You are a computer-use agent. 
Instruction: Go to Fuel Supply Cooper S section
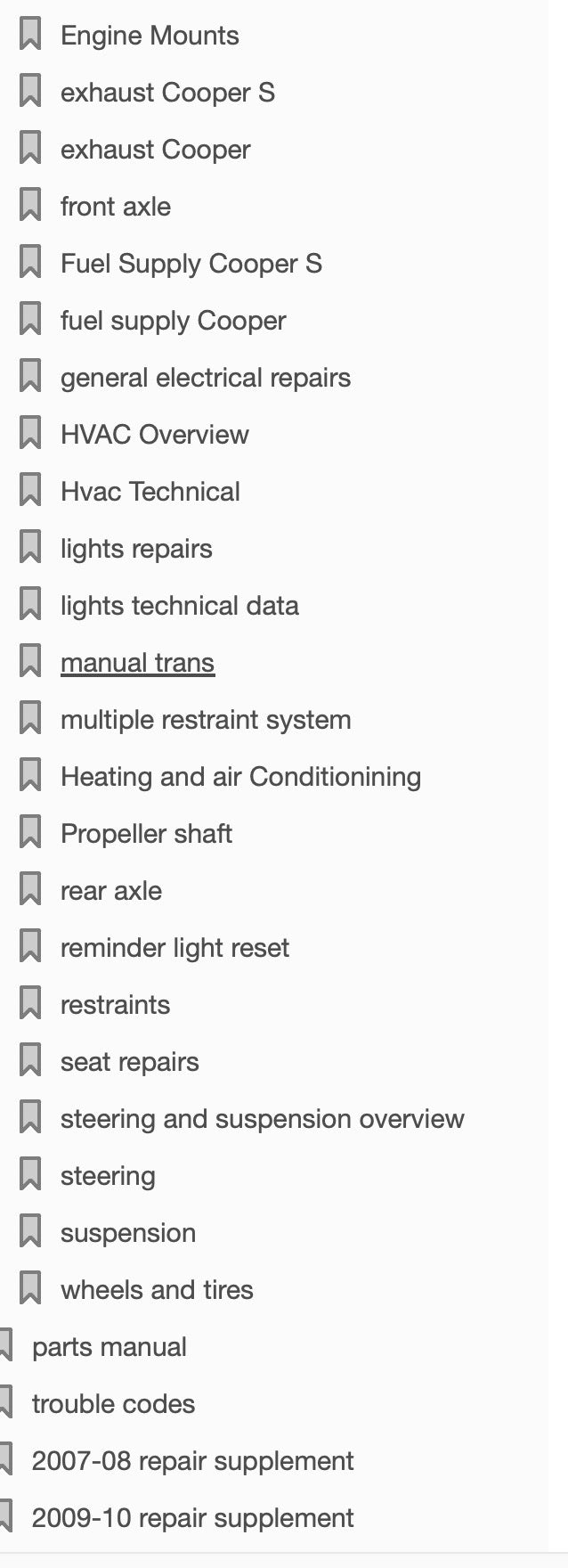(191, 264)
